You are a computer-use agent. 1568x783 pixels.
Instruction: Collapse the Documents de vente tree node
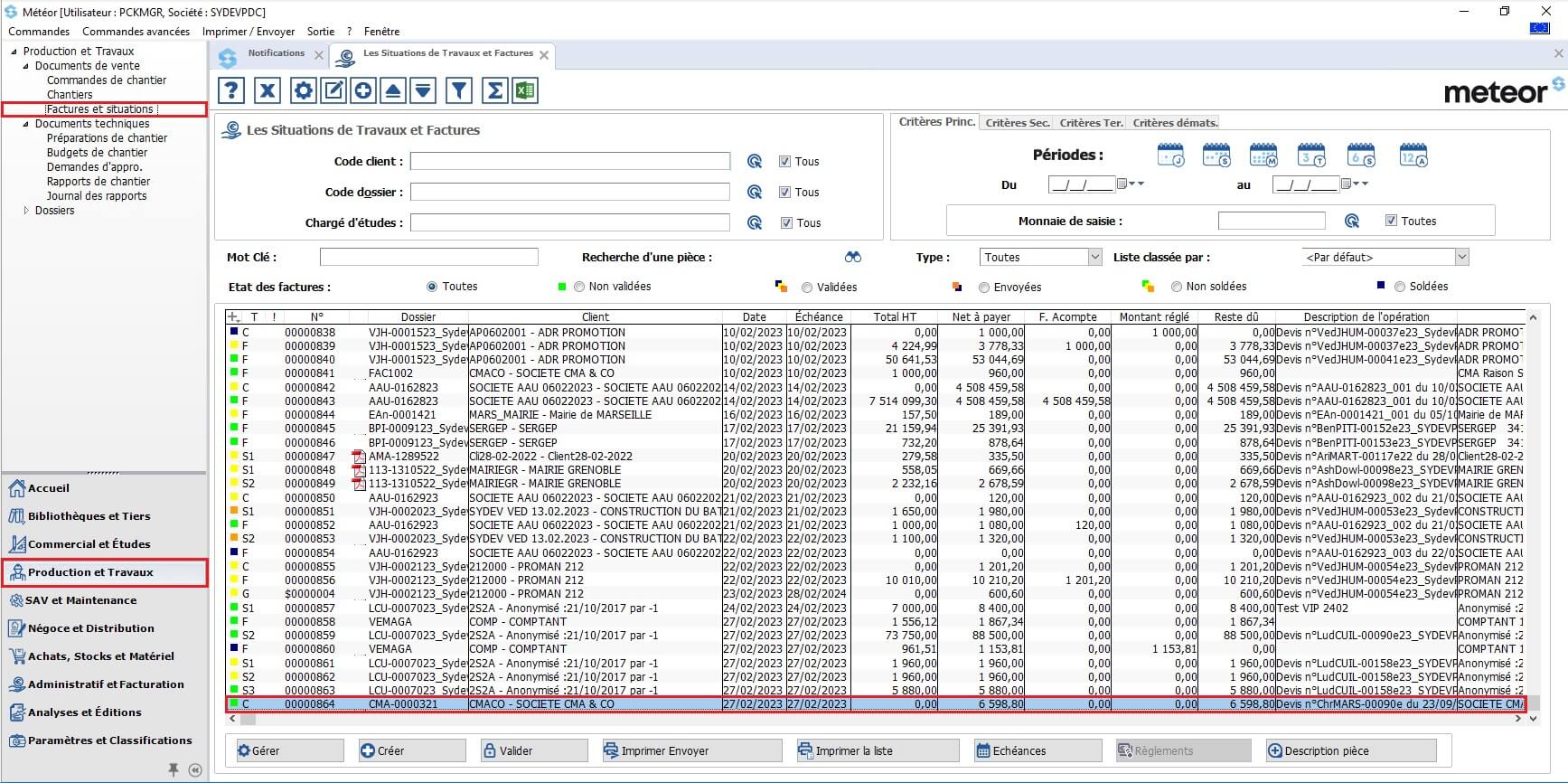[25, 67]
